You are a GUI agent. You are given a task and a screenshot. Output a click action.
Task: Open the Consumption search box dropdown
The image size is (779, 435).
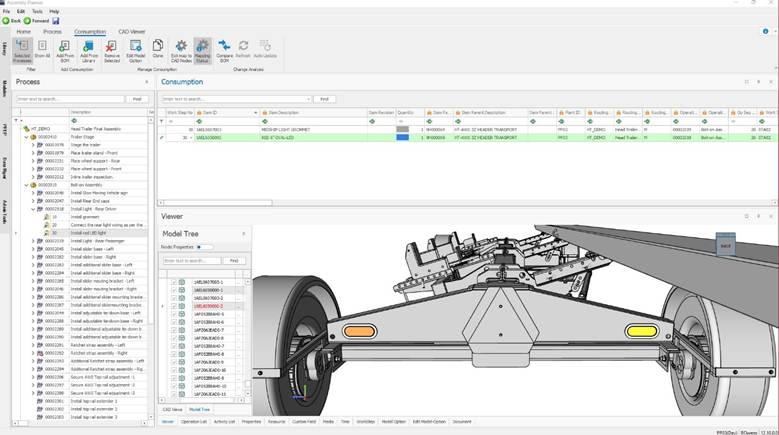306,99
